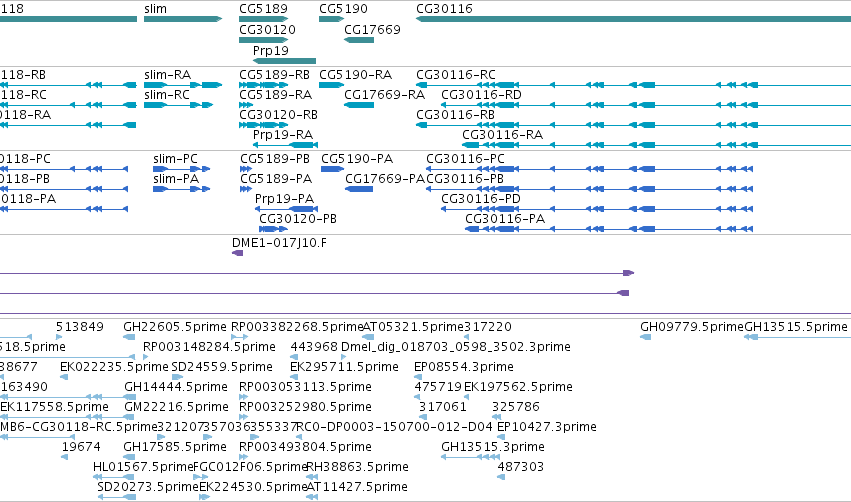851x502 pixels.
Task: Click protein CG30116-PB
Action: tap(465, 179)
